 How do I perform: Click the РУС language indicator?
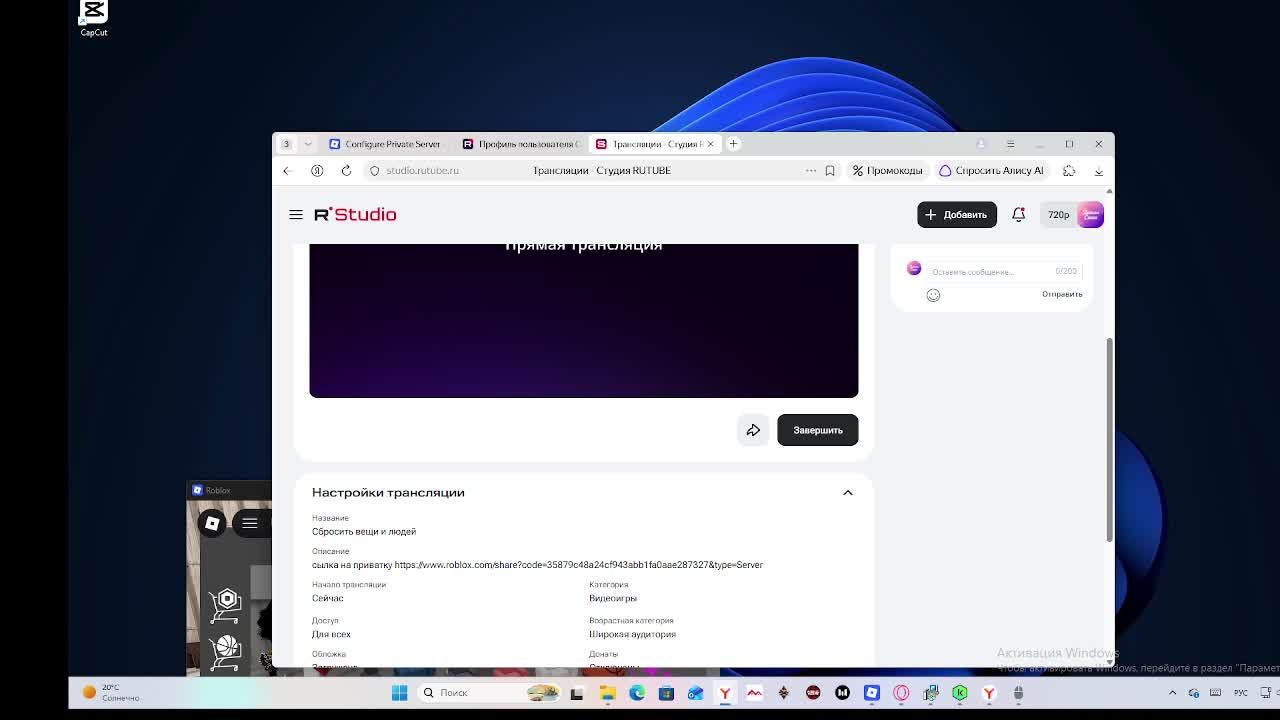(x=1241, y=693)
